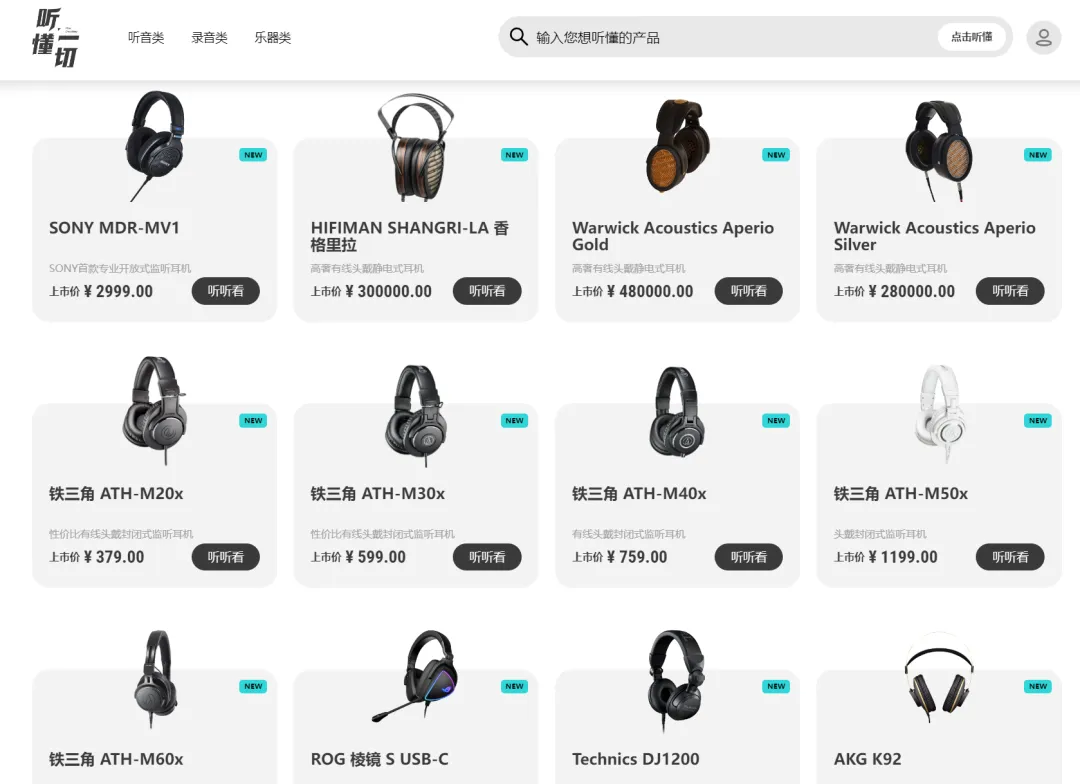Open the AKG K92 headphone image
Viewport: 1080px width, 784px height.
coord(939,679)
